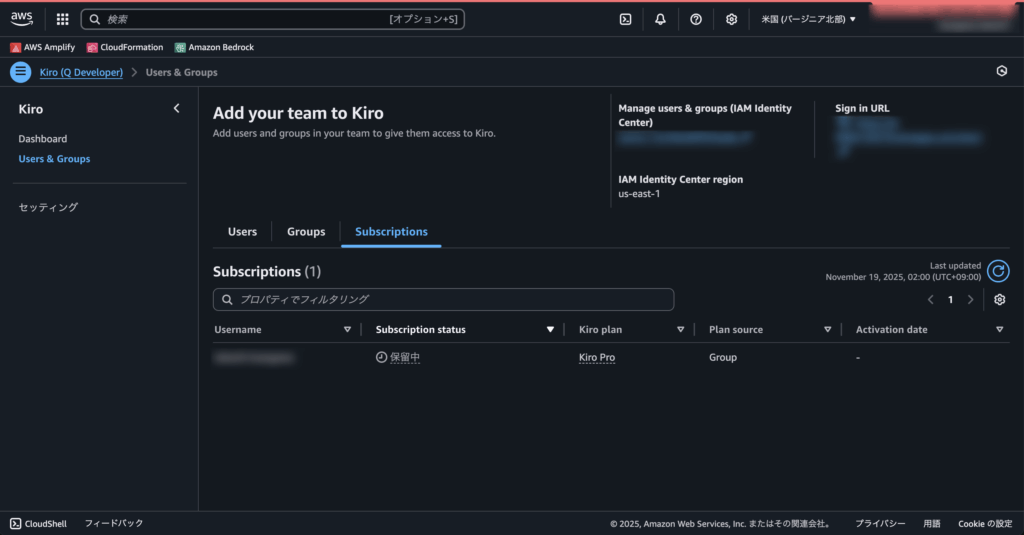Open the help question mark icon
This screenshot has width=1024, height=535.
coord(696,19)
